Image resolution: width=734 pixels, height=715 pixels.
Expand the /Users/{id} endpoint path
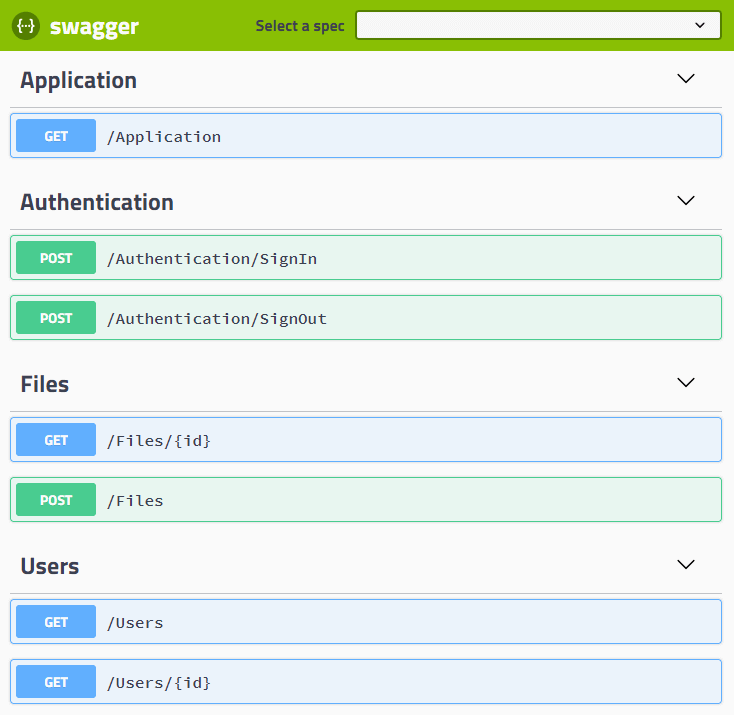(159, 683)
